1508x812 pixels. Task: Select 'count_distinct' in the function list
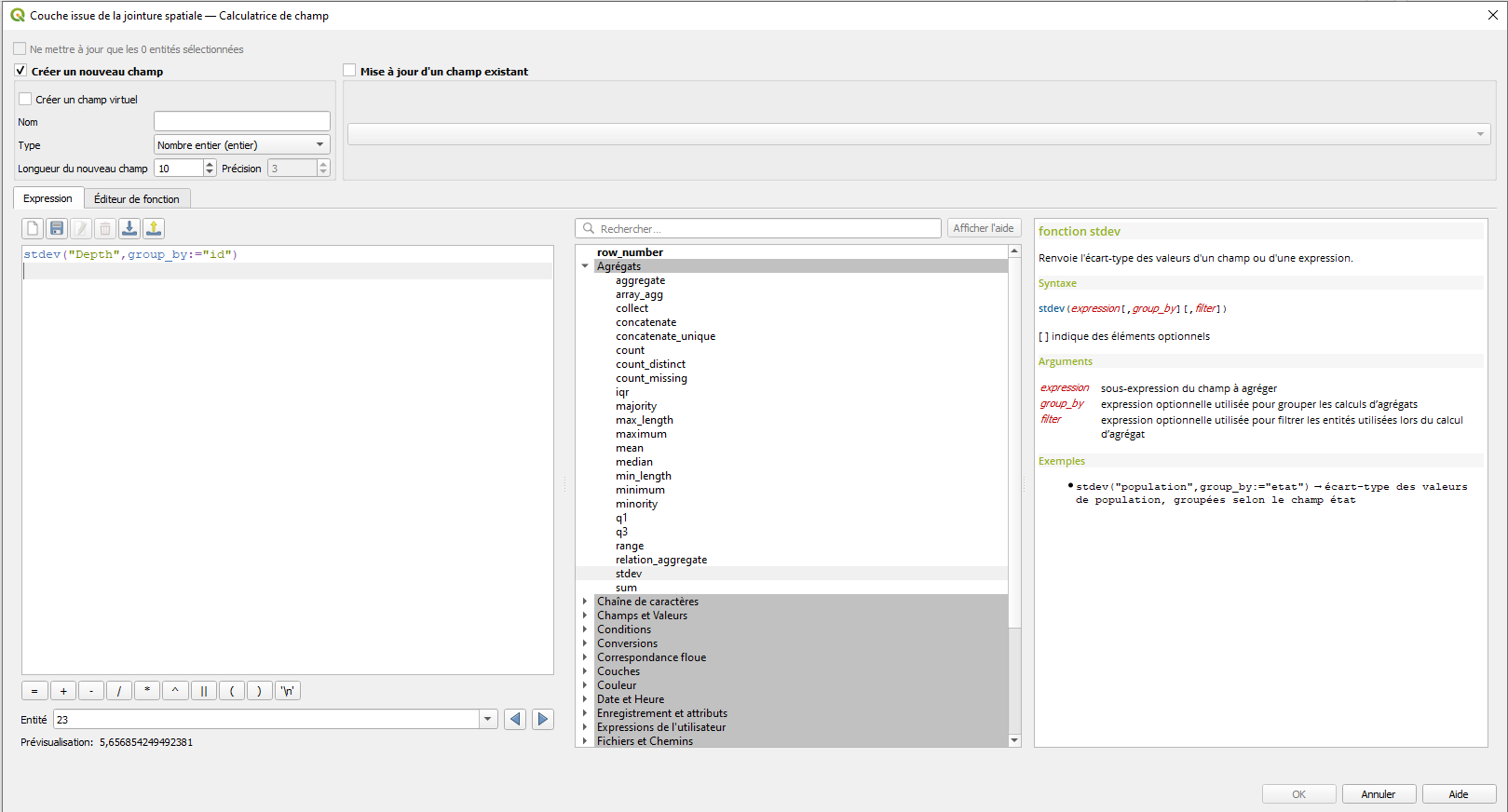[x=650, y=364]
